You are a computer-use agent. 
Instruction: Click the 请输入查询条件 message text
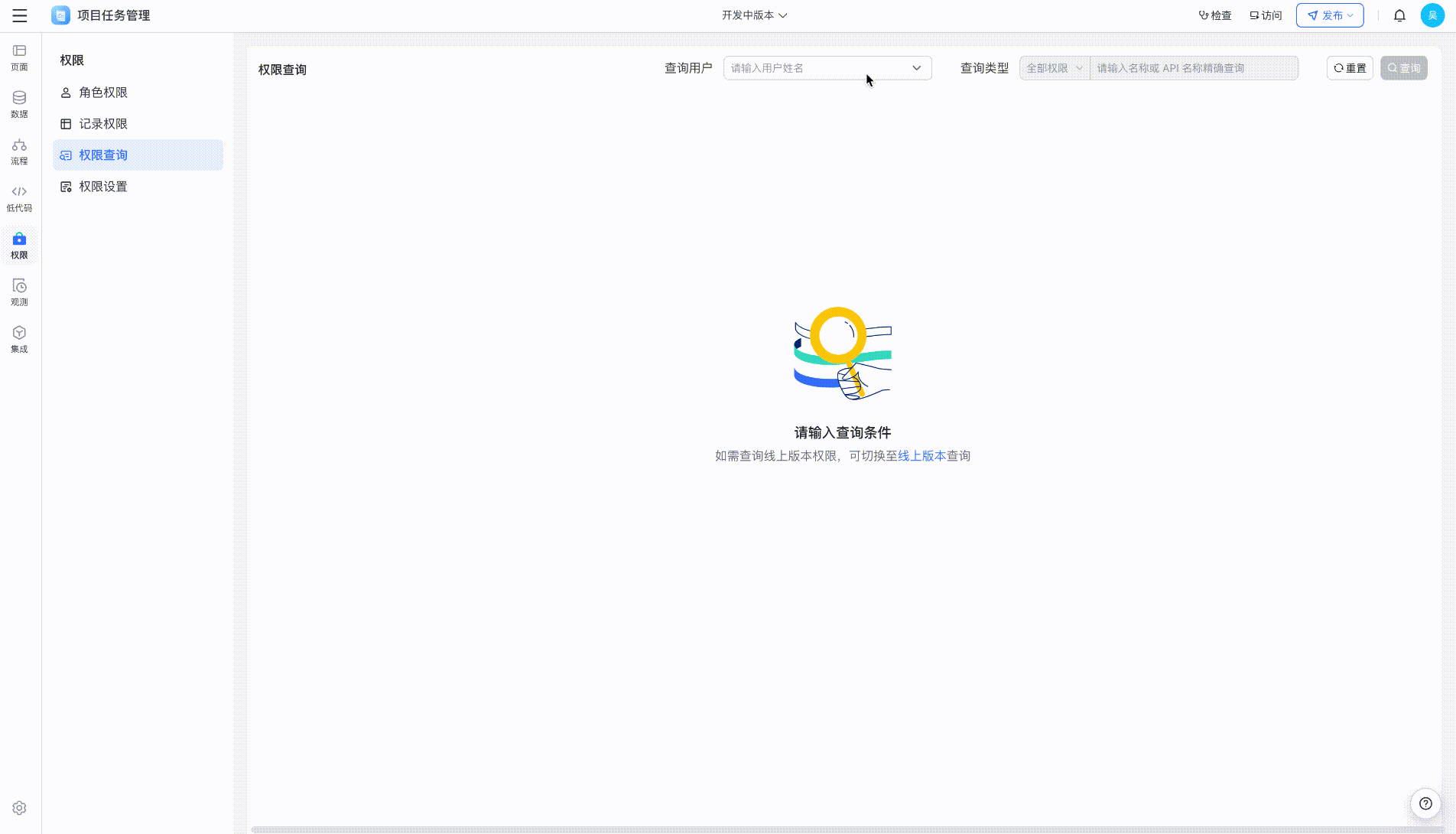click(843, 433)
